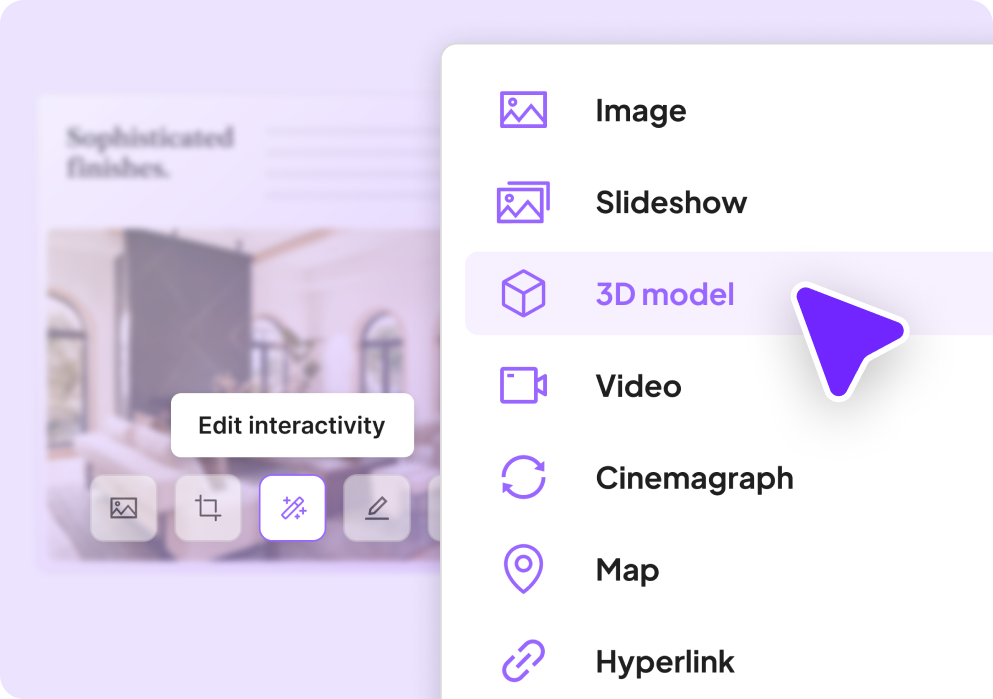This screenshot has width=993, height=699.
Task: Choose the "Map" menu option
Action: pos(627,570)
